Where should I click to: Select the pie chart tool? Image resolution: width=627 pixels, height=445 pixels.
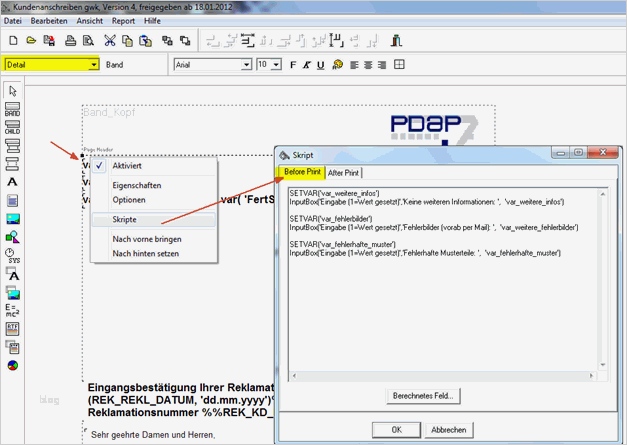pos(13,365)
